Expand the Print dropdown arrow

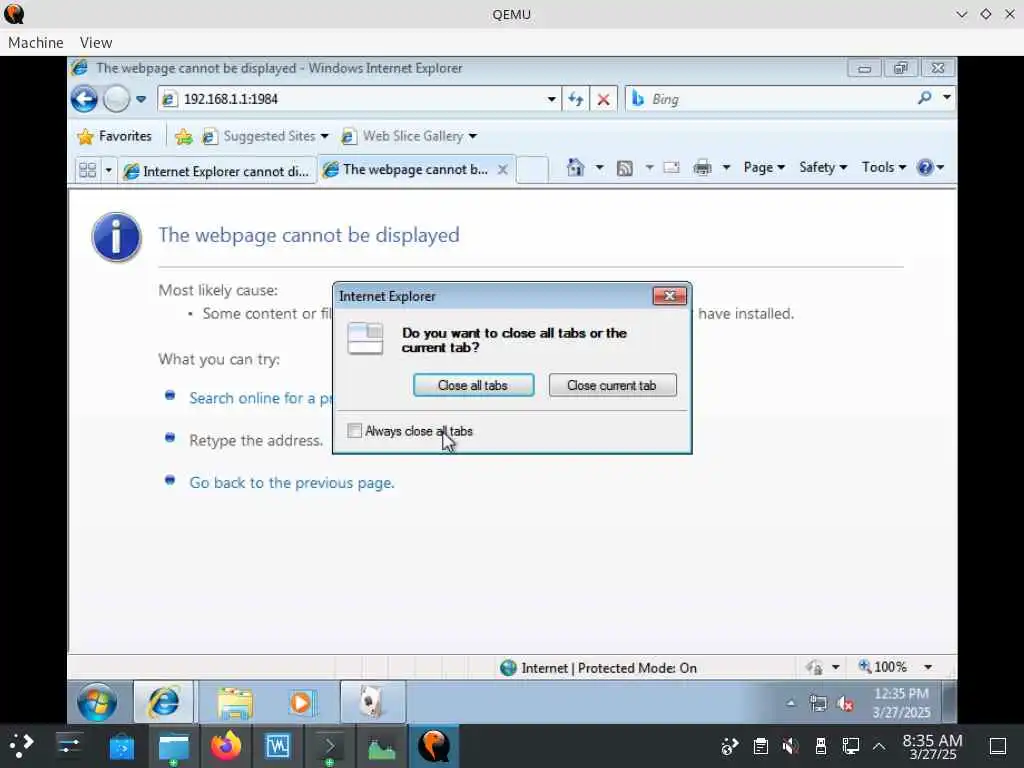726,168
